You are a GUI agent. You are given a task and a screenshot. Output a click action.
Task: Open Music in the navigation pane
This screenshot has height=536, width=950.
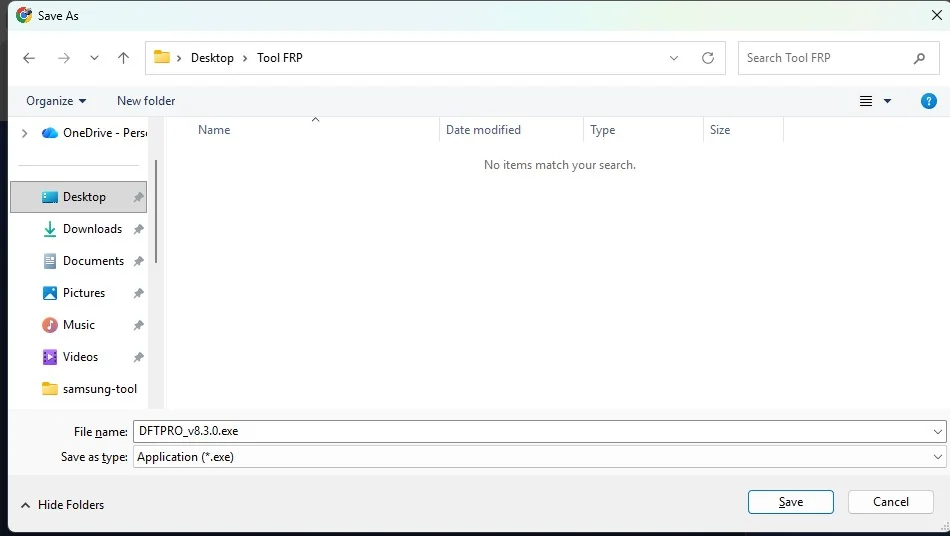coord(68,325)
